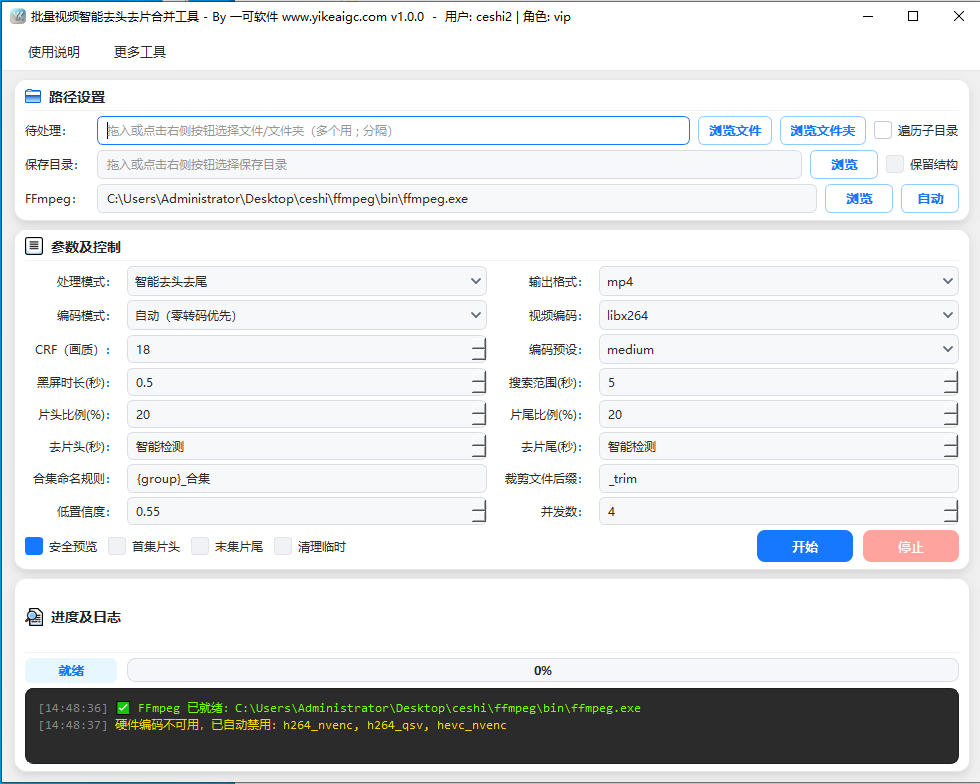
Task: Click the 浏览文件夹 button
Action: (x=822, y=131)
